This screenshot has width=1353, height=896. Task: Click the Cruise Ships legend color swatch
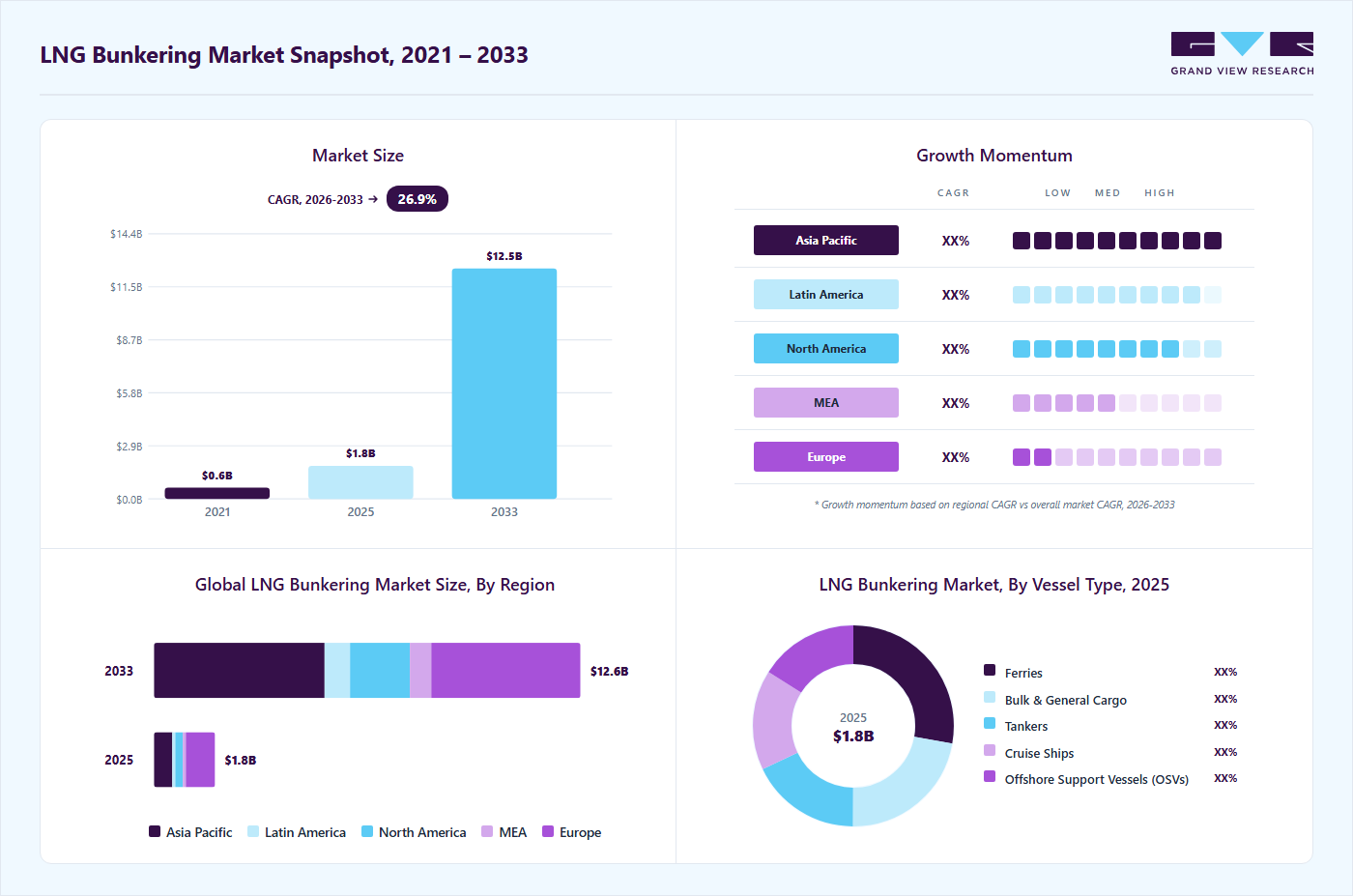point(990,750)
